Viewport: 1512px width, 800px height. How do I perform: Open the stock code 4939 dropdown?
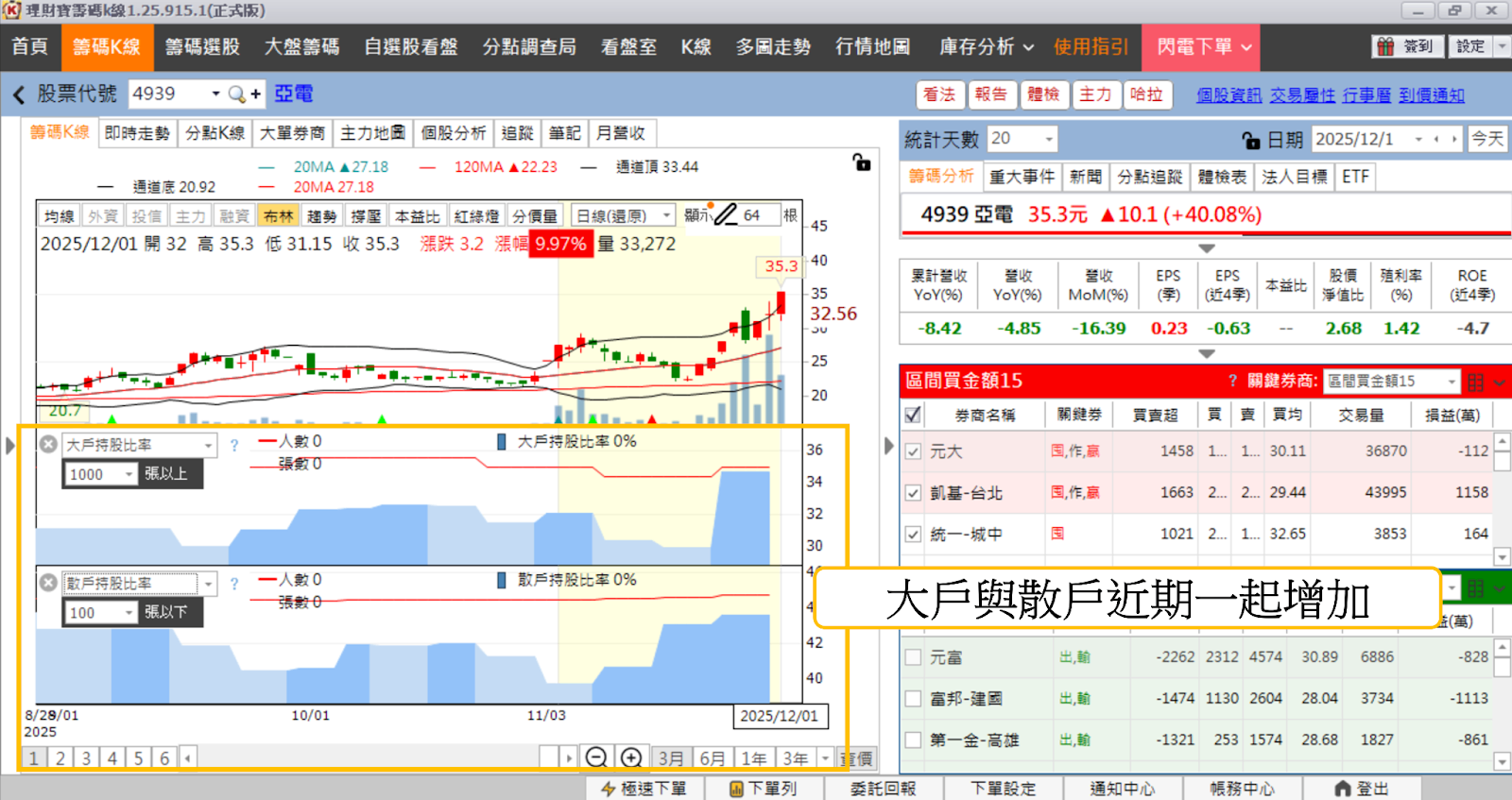pyautogui.click(x=215, y=94)
